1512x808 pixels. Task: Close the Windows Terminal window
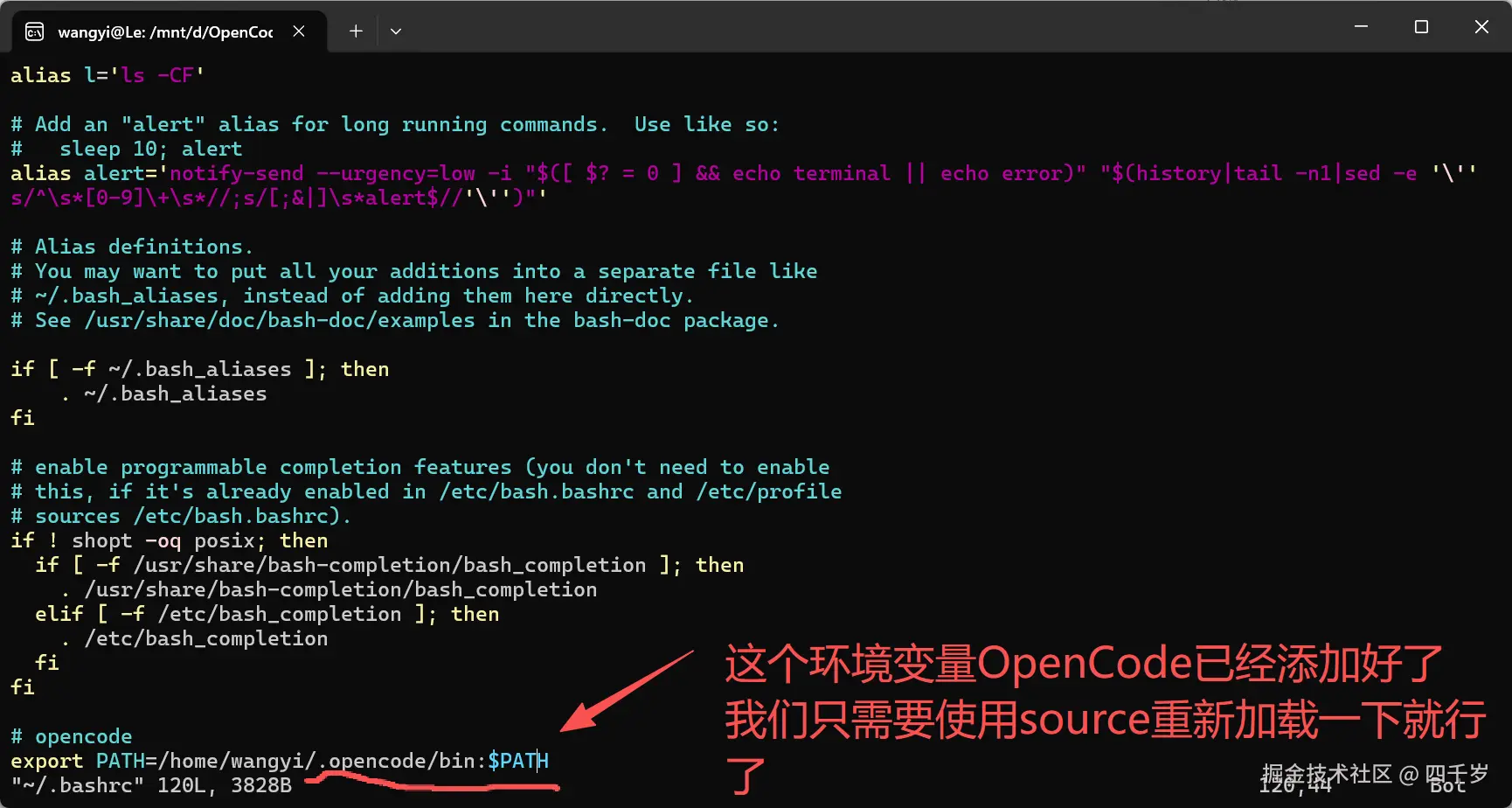1481,26
